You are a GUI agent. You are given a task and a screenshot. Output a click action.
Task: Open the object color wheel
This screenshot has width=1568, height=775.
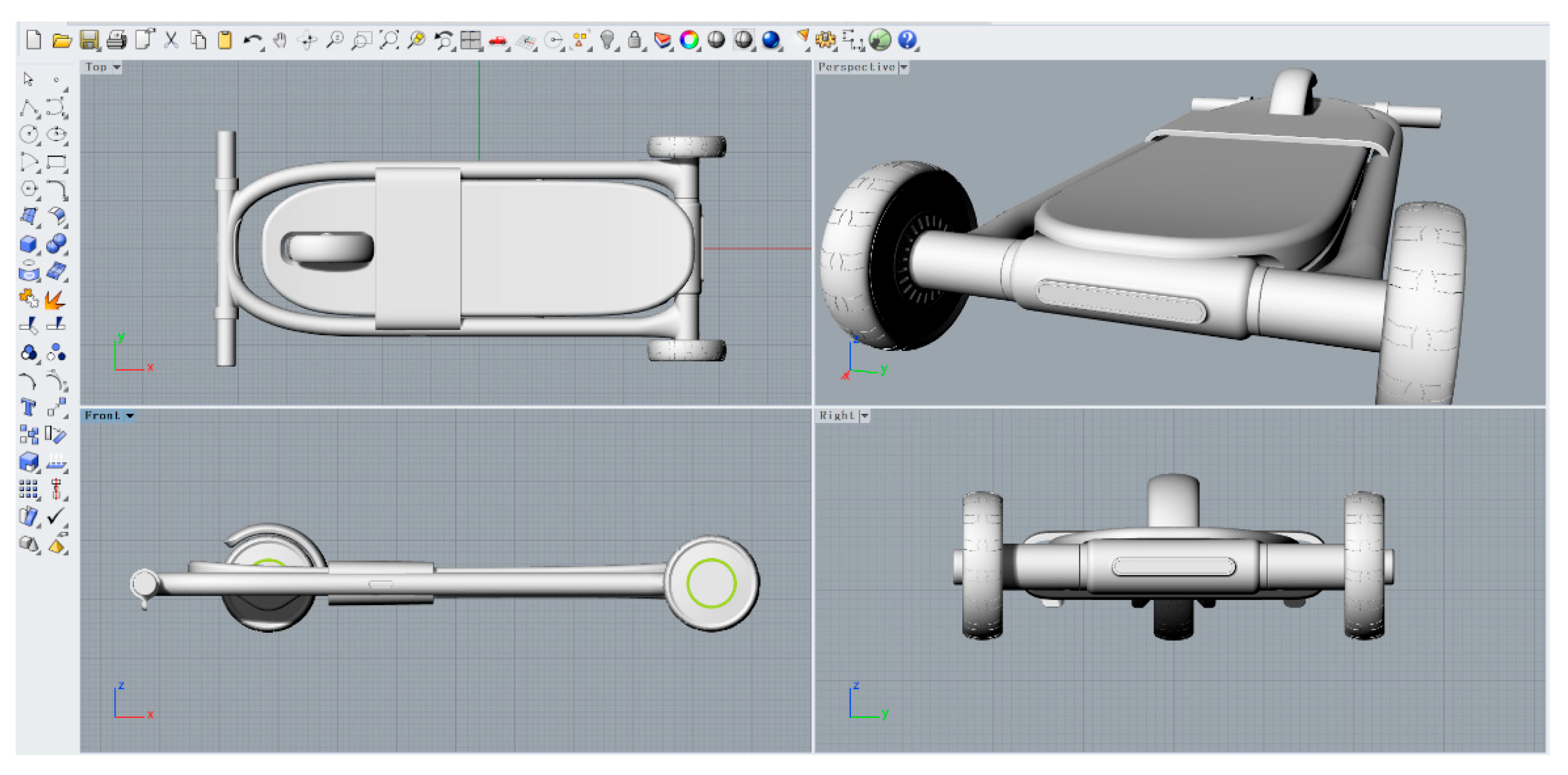point(689,40)
